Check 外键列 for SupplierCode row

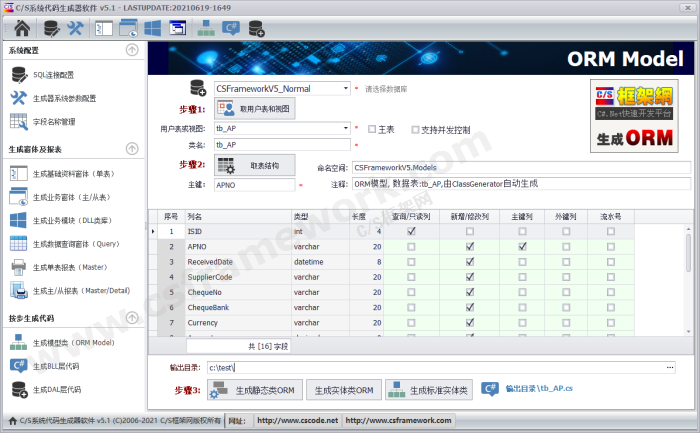tap(566, 277)
